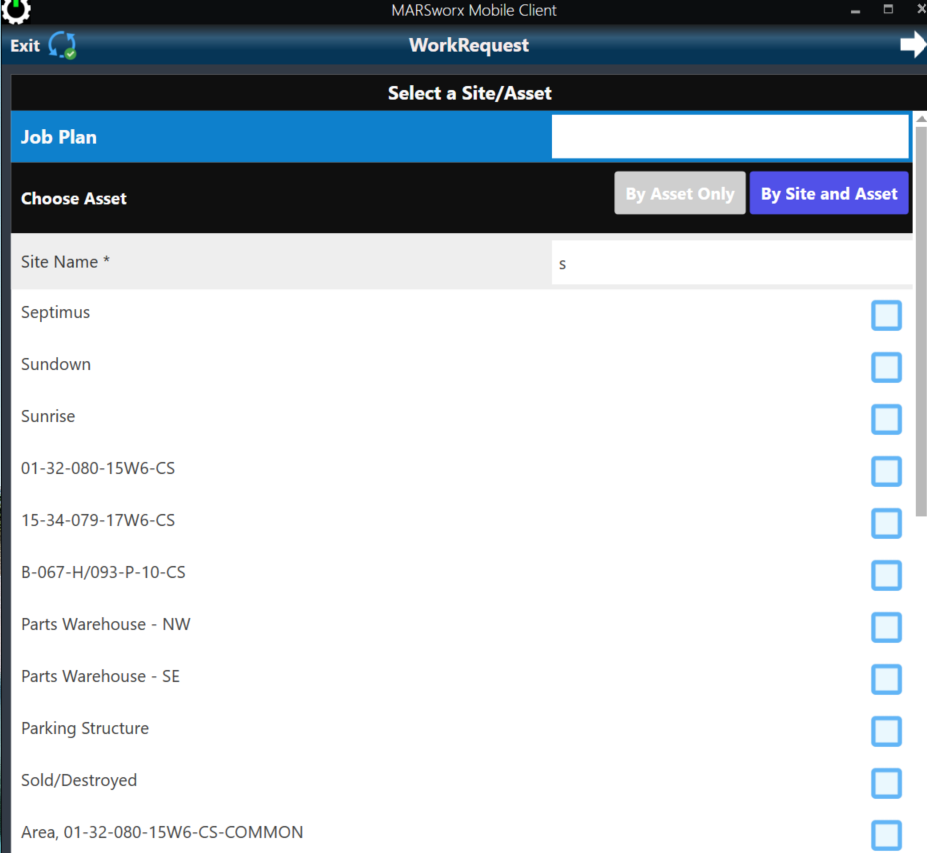Maximize the MARSworx Mobile Client window
The width and height of the screenshot is (927, 853).
click(x=888, y=9)
